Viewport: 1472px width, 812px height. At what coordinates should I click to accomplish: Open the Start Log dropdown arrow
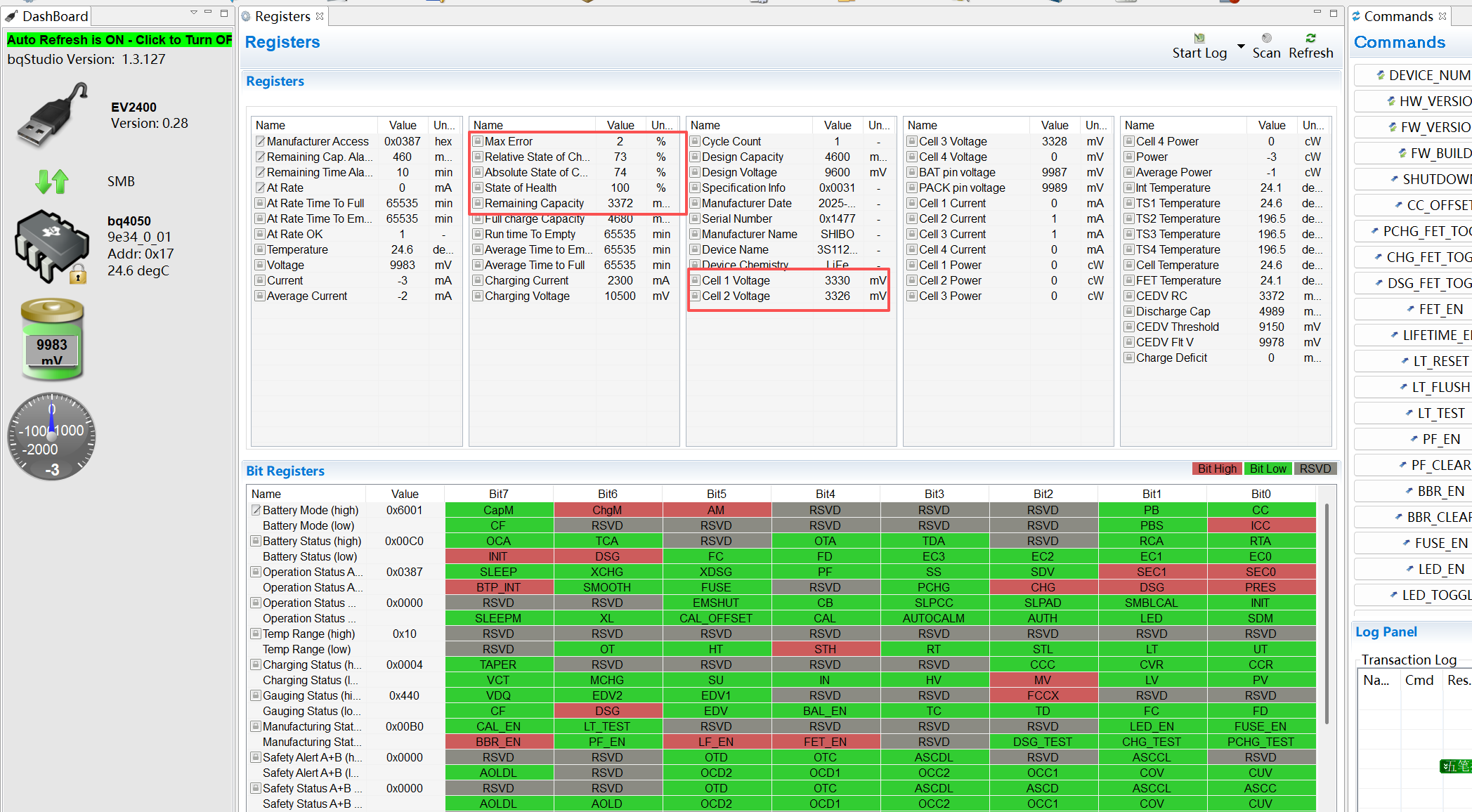click(1241, 46)
